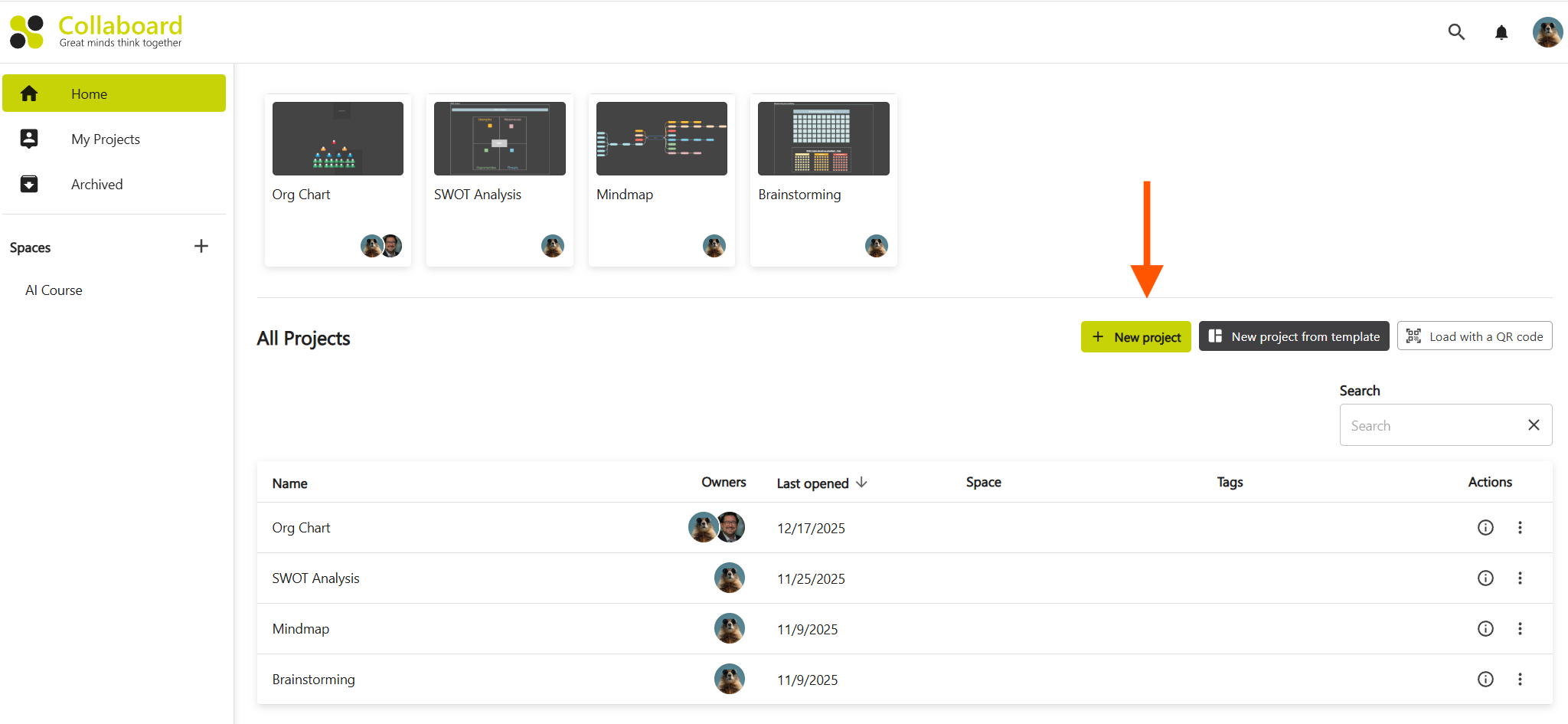Open more actions for SWOT Analysis row
1568x724 pixels.
1520,578
